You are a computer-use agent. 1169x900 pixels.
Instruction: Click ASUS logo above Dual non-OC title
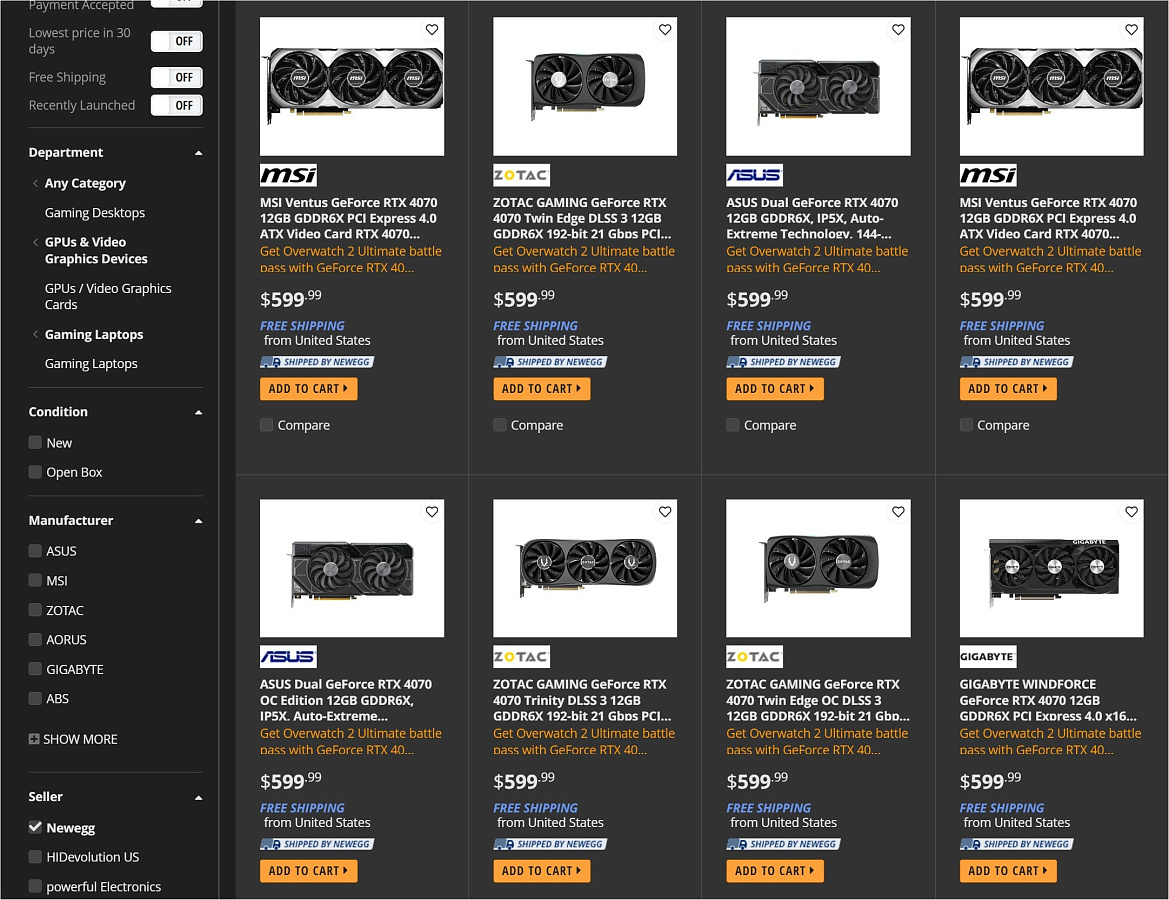[x=754, y=175]
